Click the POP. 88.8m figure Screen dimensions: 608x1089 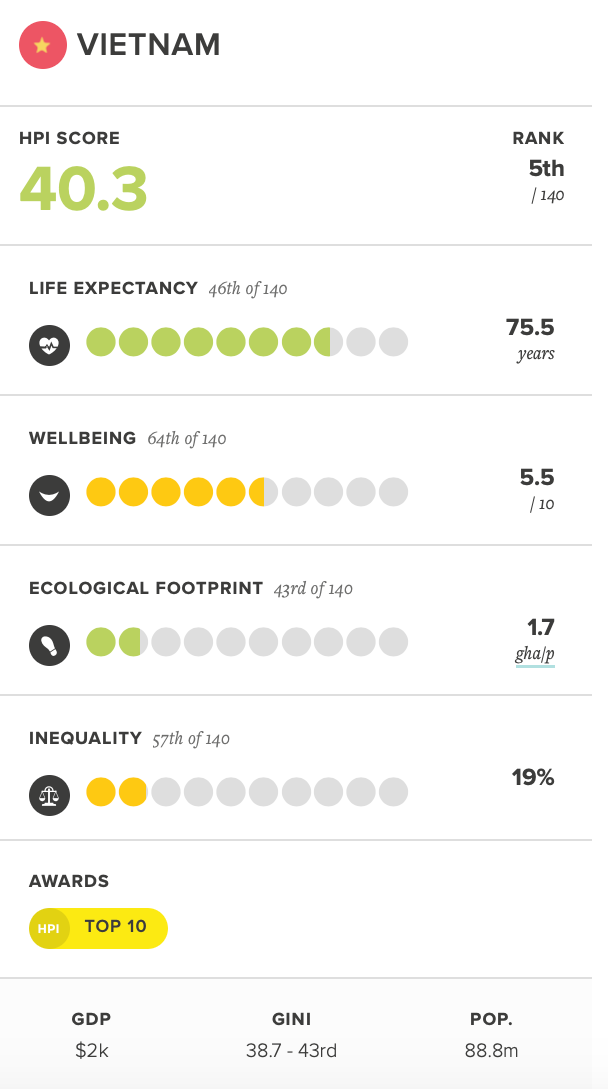coord(491,1051)
